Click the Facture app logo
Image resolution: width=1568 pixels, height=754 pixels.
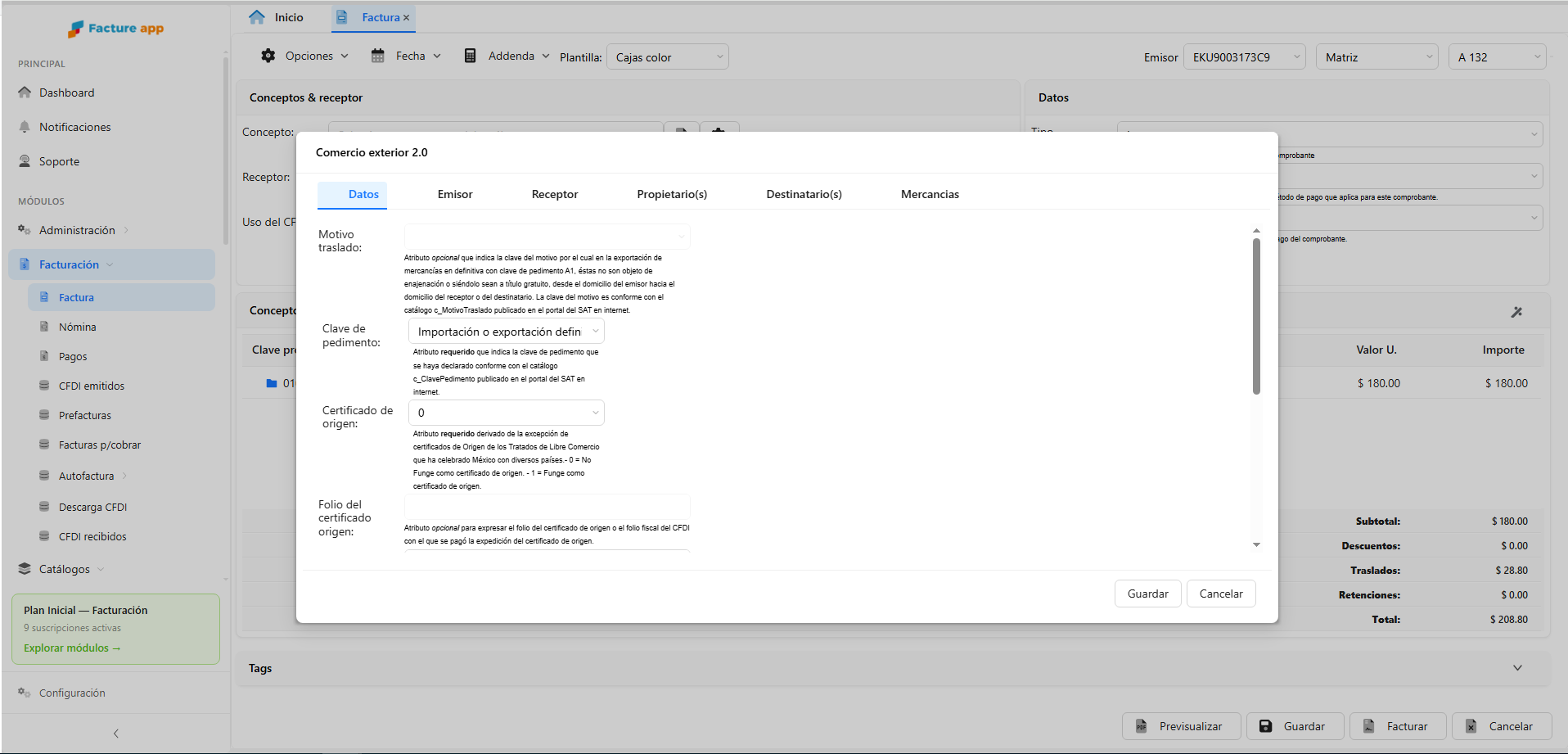click(115, 29)
